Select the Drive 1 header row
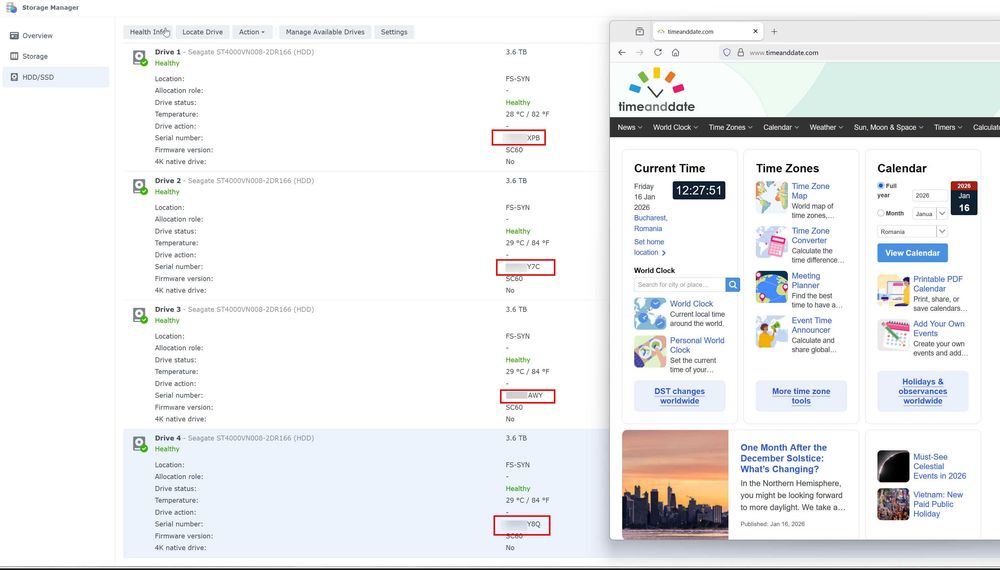The height and width of the screenshot is (570, 1000). pyautogui.click(x=366, y=57)
